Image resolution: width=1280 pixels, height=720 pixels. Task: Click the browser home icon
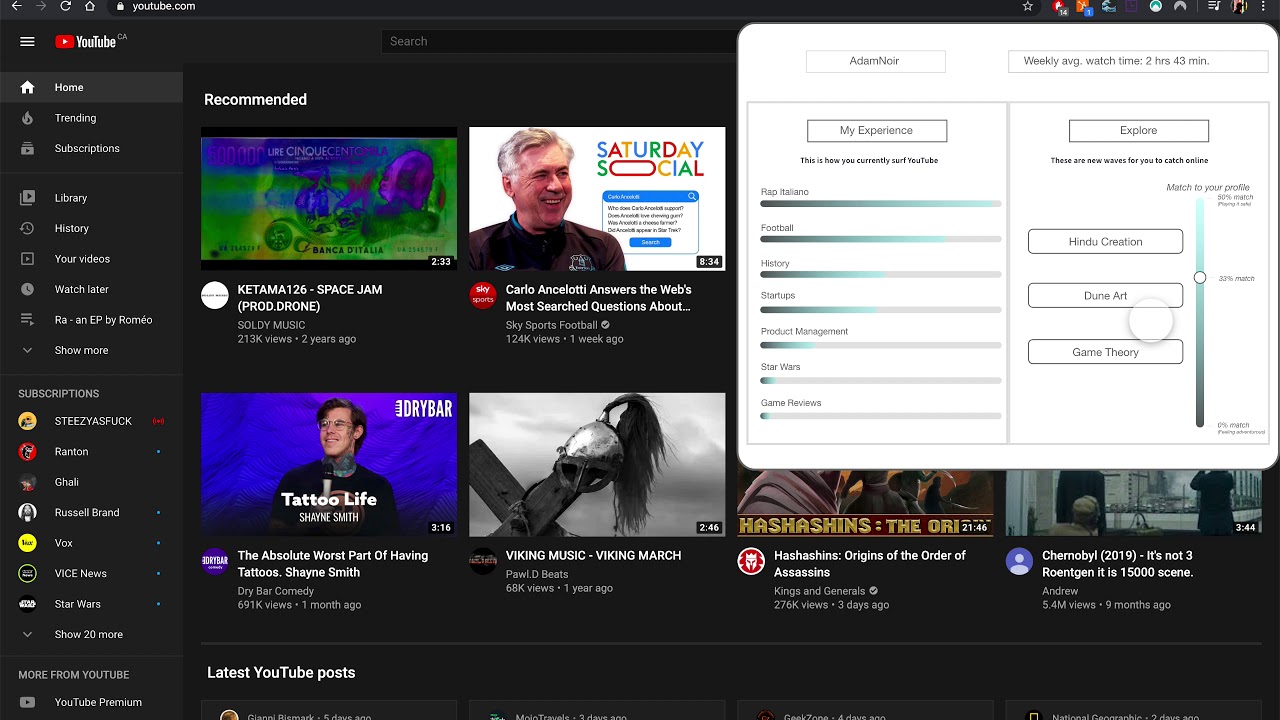(90, 6)
